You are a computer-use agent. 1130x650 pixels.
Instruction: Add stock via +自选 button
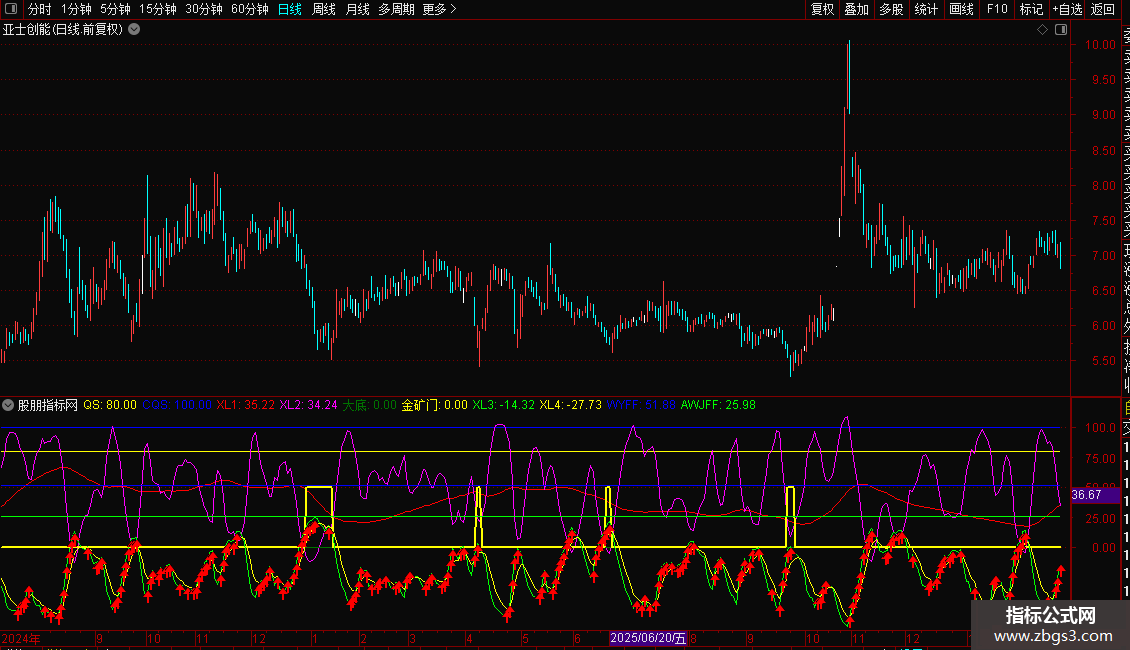[1067, 9]
